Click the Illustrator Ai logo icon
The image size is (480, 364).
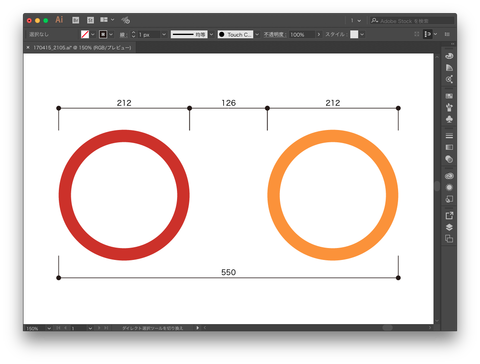pos(59,20)
